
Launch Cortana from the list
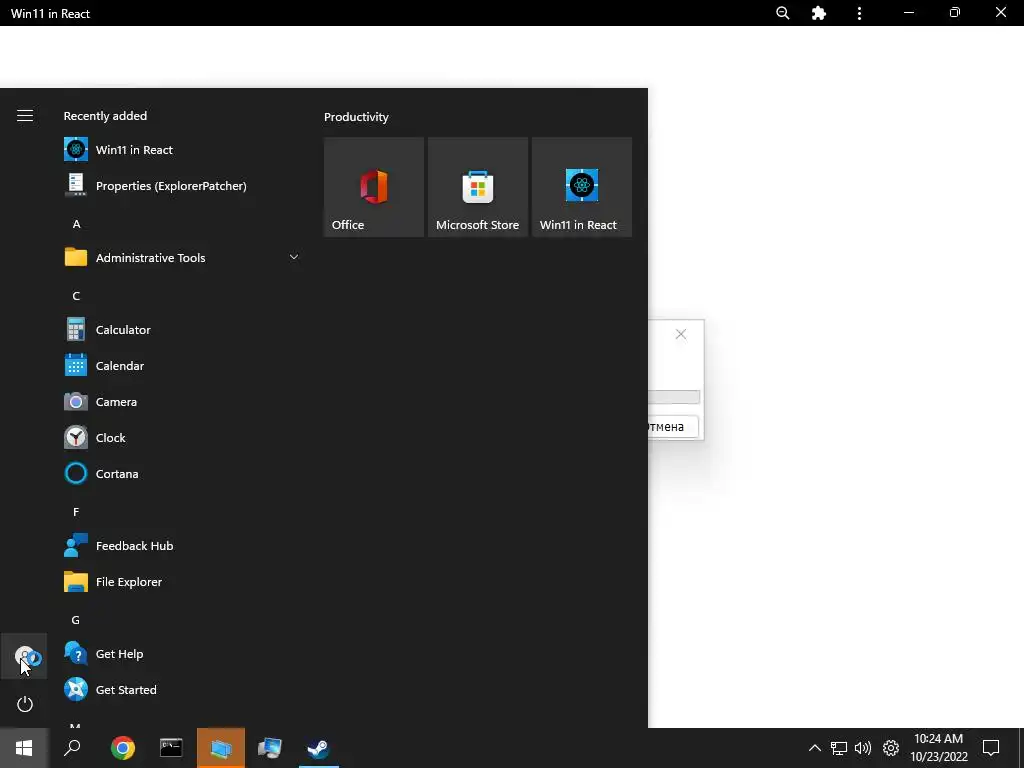tap(182, 473)
